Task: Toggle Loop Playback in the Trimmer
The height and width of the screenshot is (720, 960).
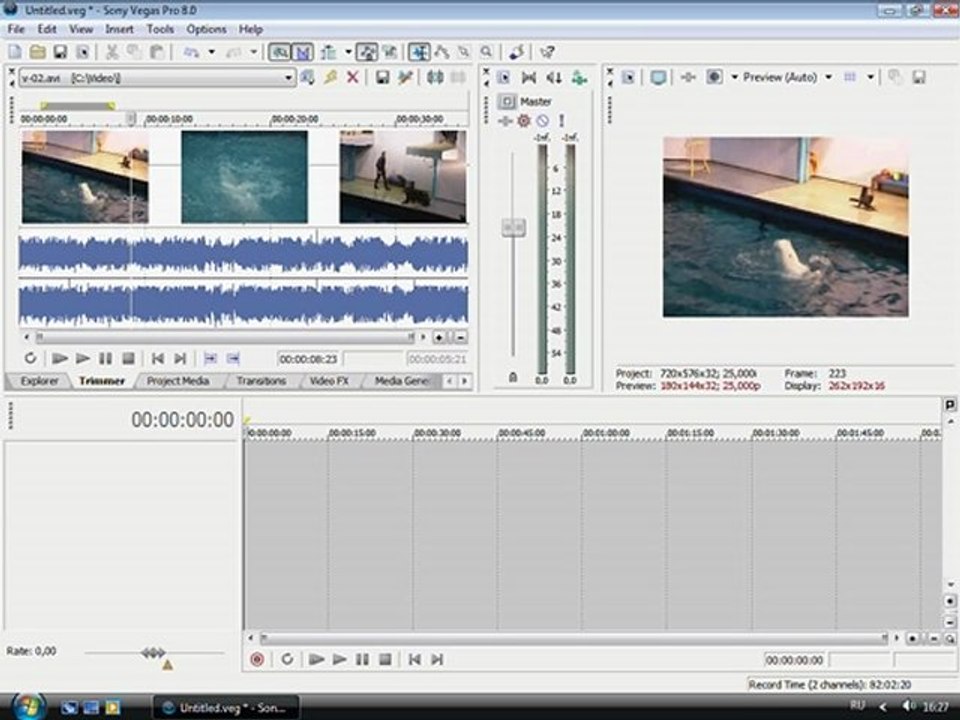Action: 30,358
